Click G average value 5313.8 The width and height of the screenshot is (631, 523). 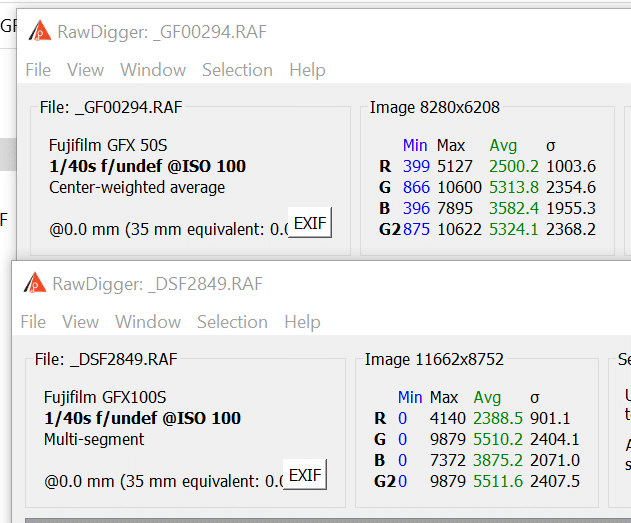513,187
